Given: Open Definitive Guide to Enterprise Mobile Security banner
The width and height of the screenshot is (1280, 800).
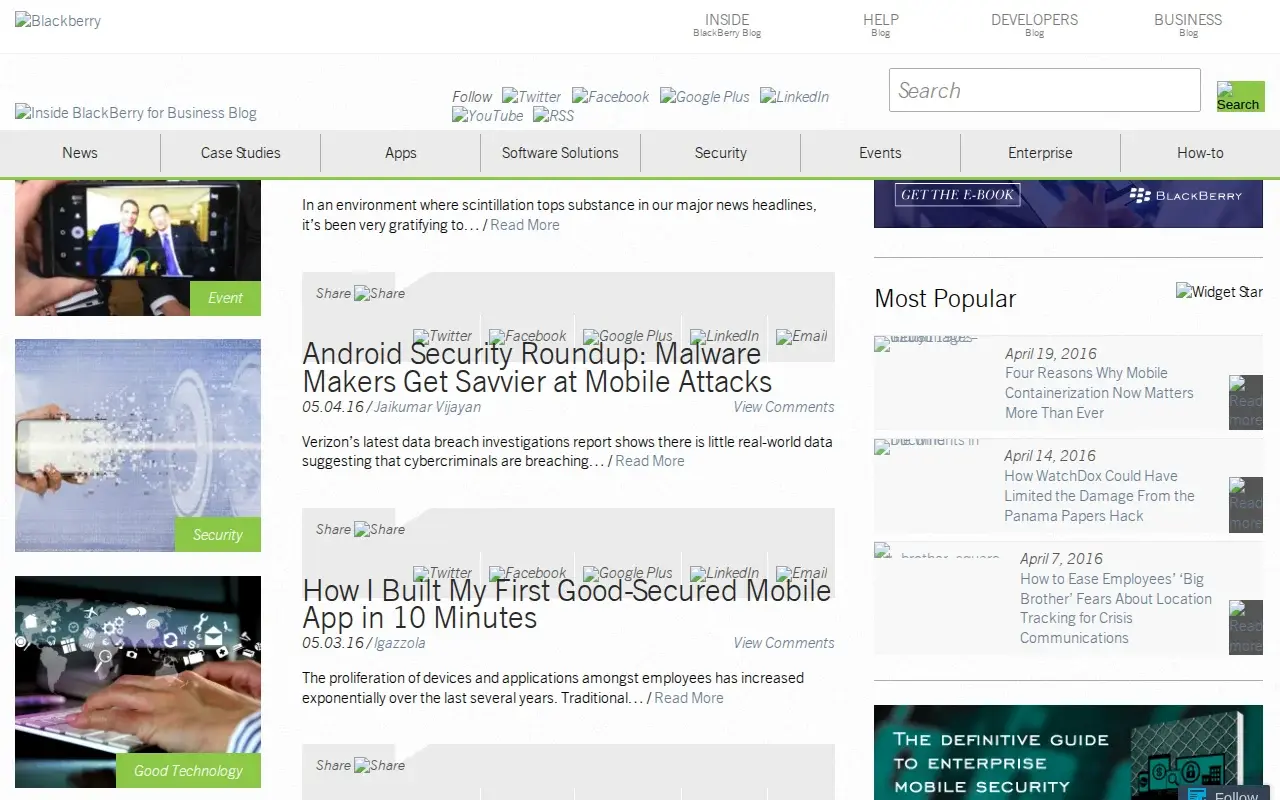Looking at the screenshot, I should pos(1068,752).
